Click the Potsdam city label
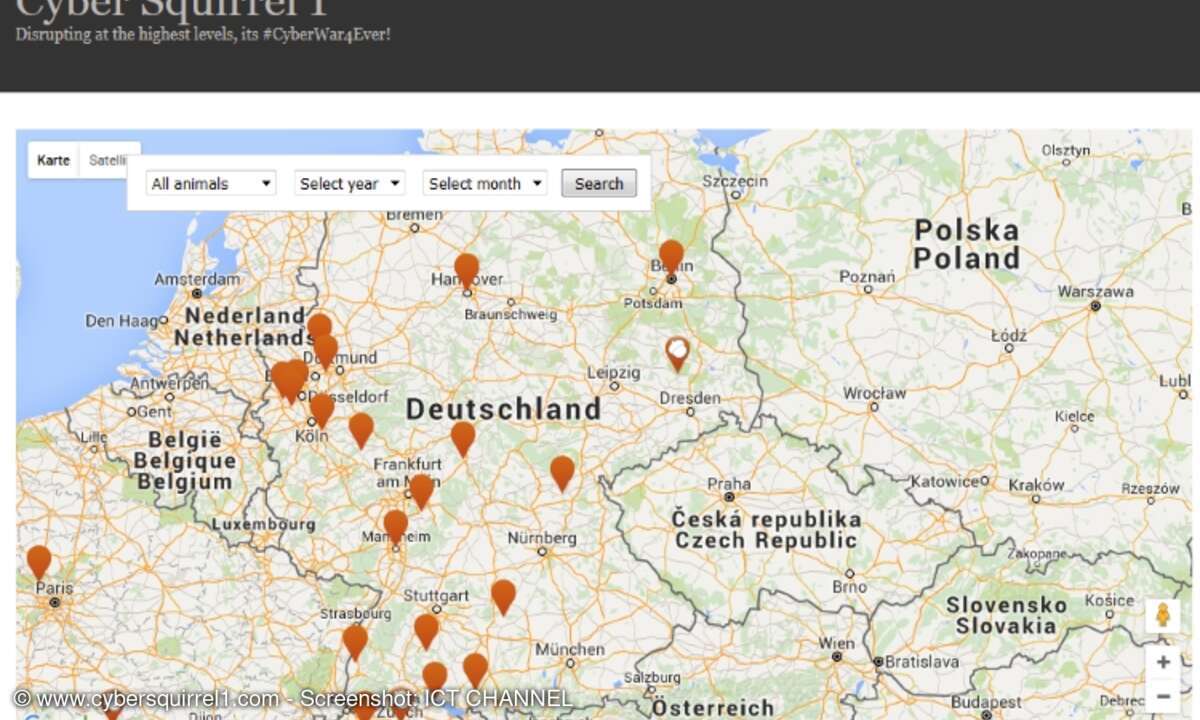 tap(653, 302)
